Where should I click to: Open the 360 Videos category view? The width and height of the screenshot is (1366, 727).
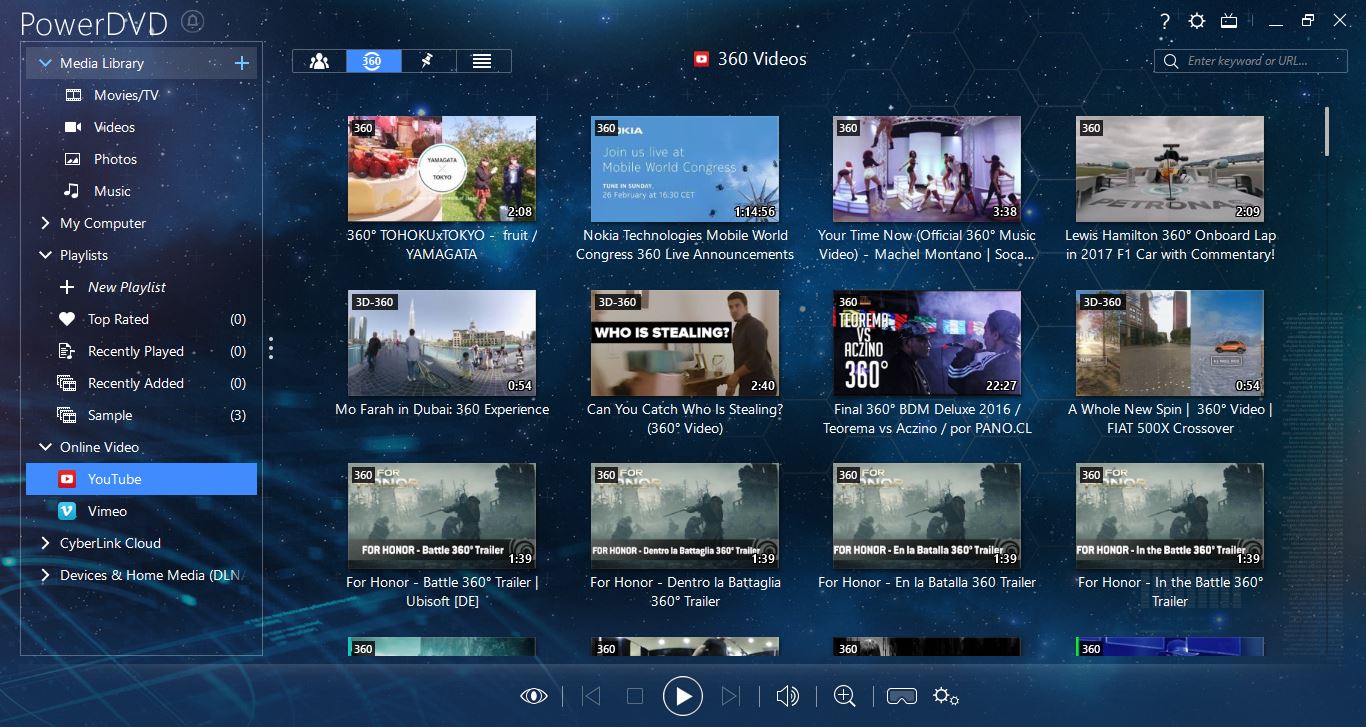tap(372, 60)
